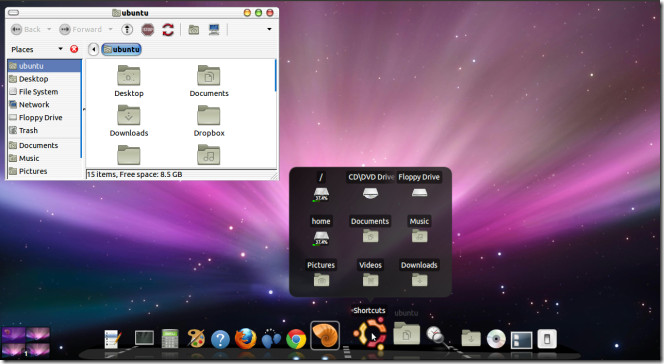664x364 pixels.
Task: Select Pictures bookmark in the sidebar
Action: tap(44, 171)
